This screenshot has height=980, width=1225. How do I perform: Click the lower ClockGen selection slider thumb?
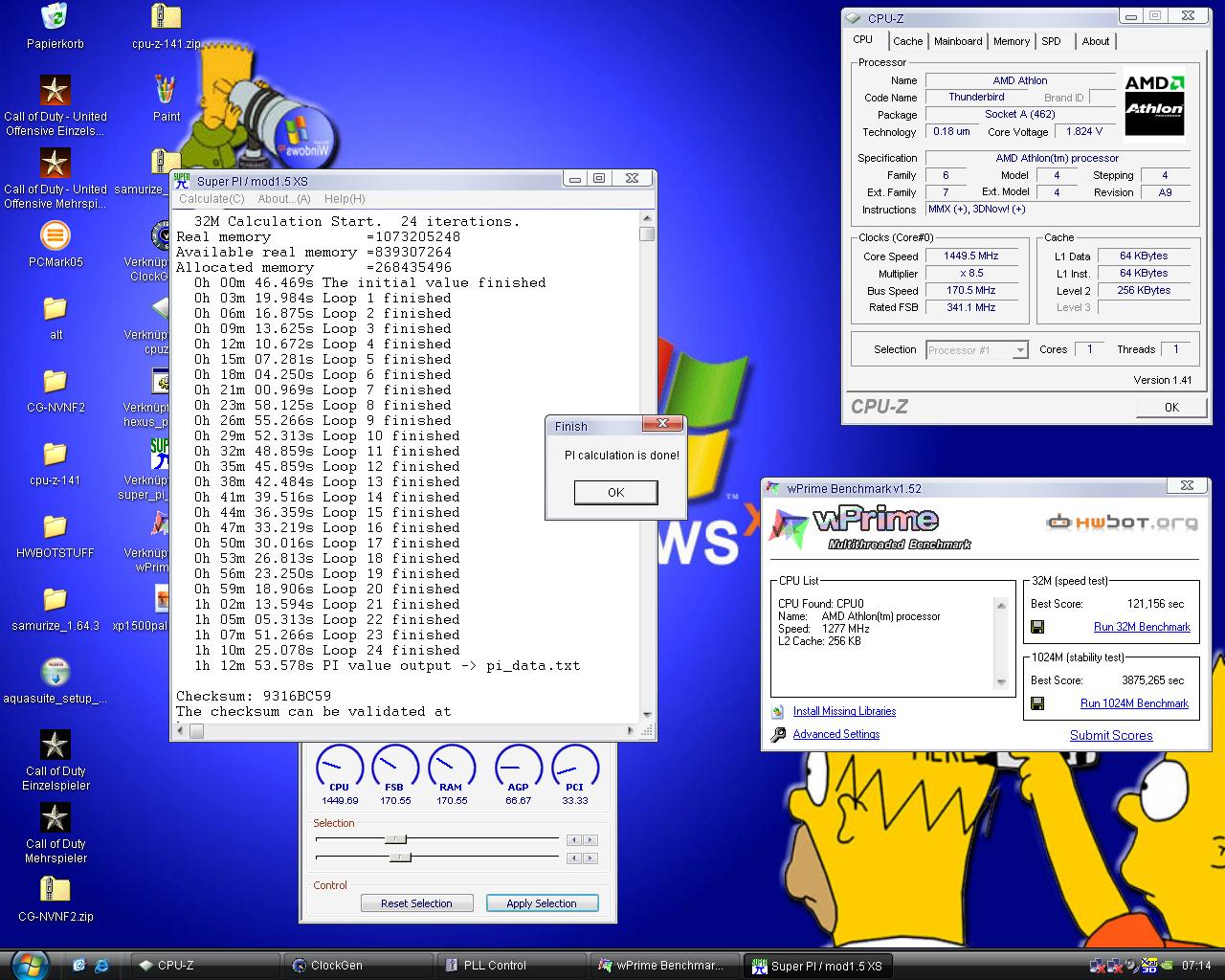(x=400, y=857)
